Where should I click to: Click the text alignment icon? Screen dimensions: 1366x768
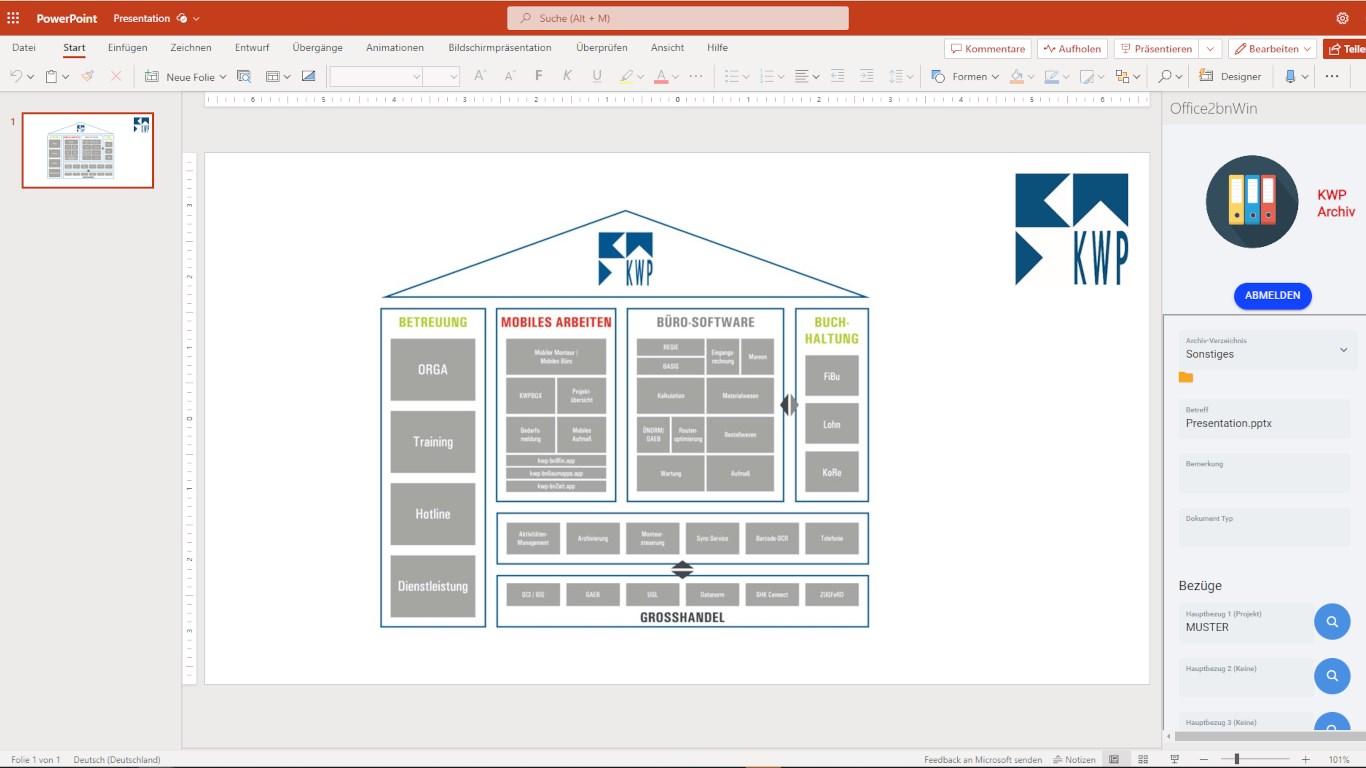click(x=801, y=76)
